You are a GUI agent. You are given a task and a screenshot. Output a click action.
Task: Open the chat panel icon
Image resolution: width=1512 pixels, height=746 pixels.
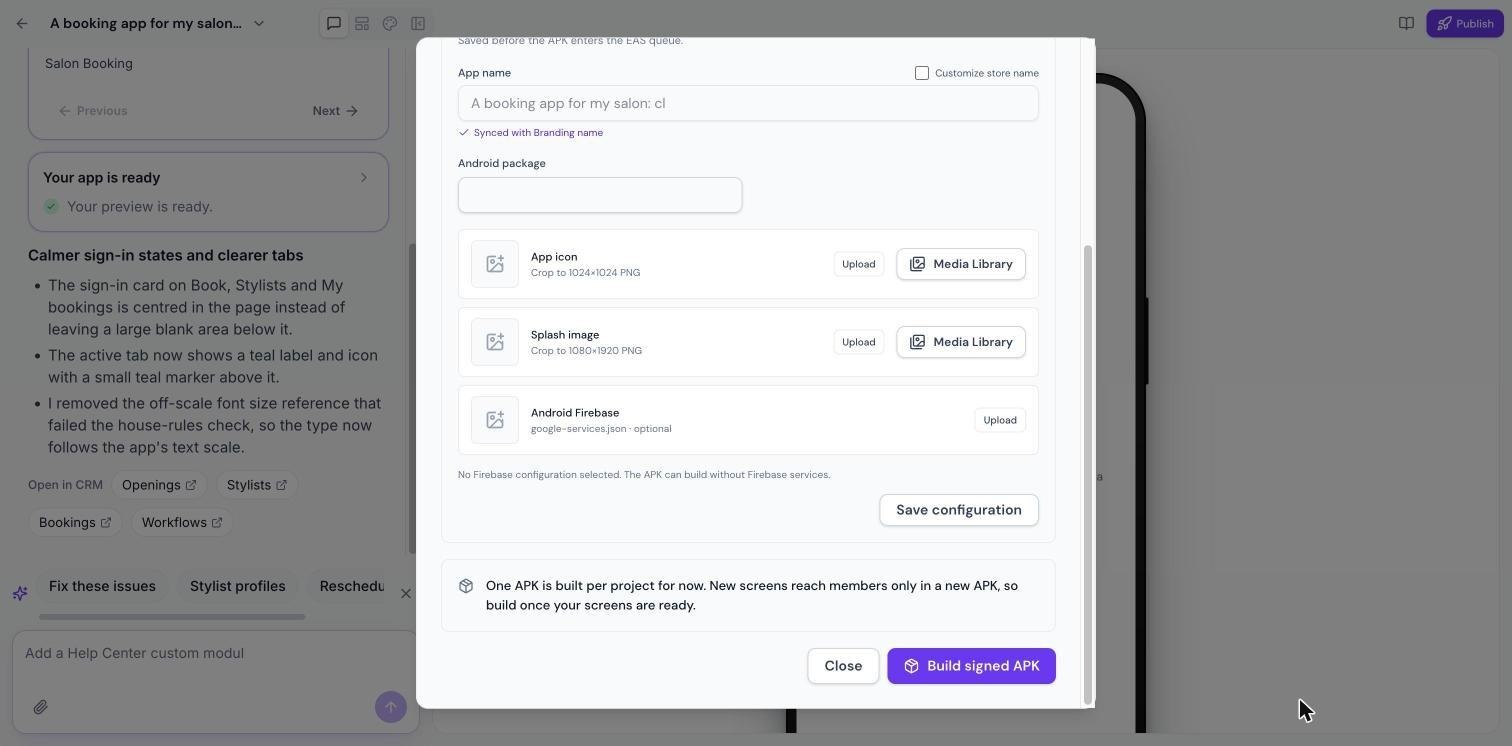click(x=334, y=23)
